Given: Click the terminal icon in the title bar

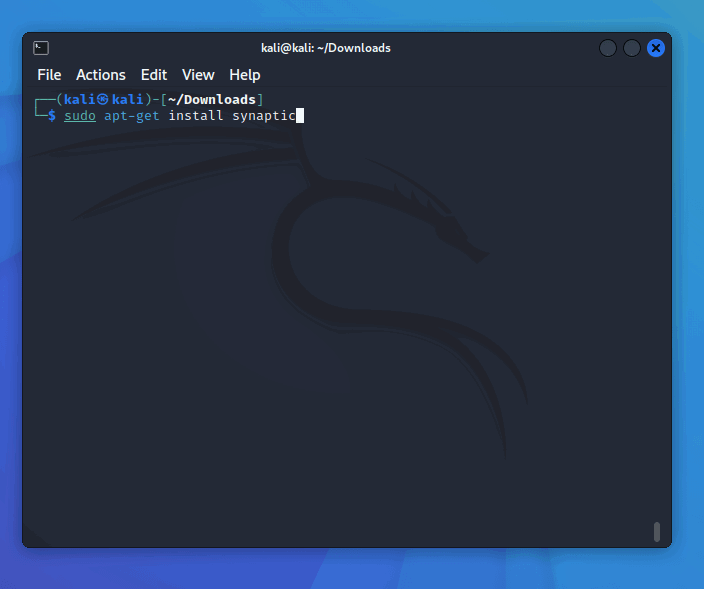Looking at the screenshot, I should coord(41,48).
